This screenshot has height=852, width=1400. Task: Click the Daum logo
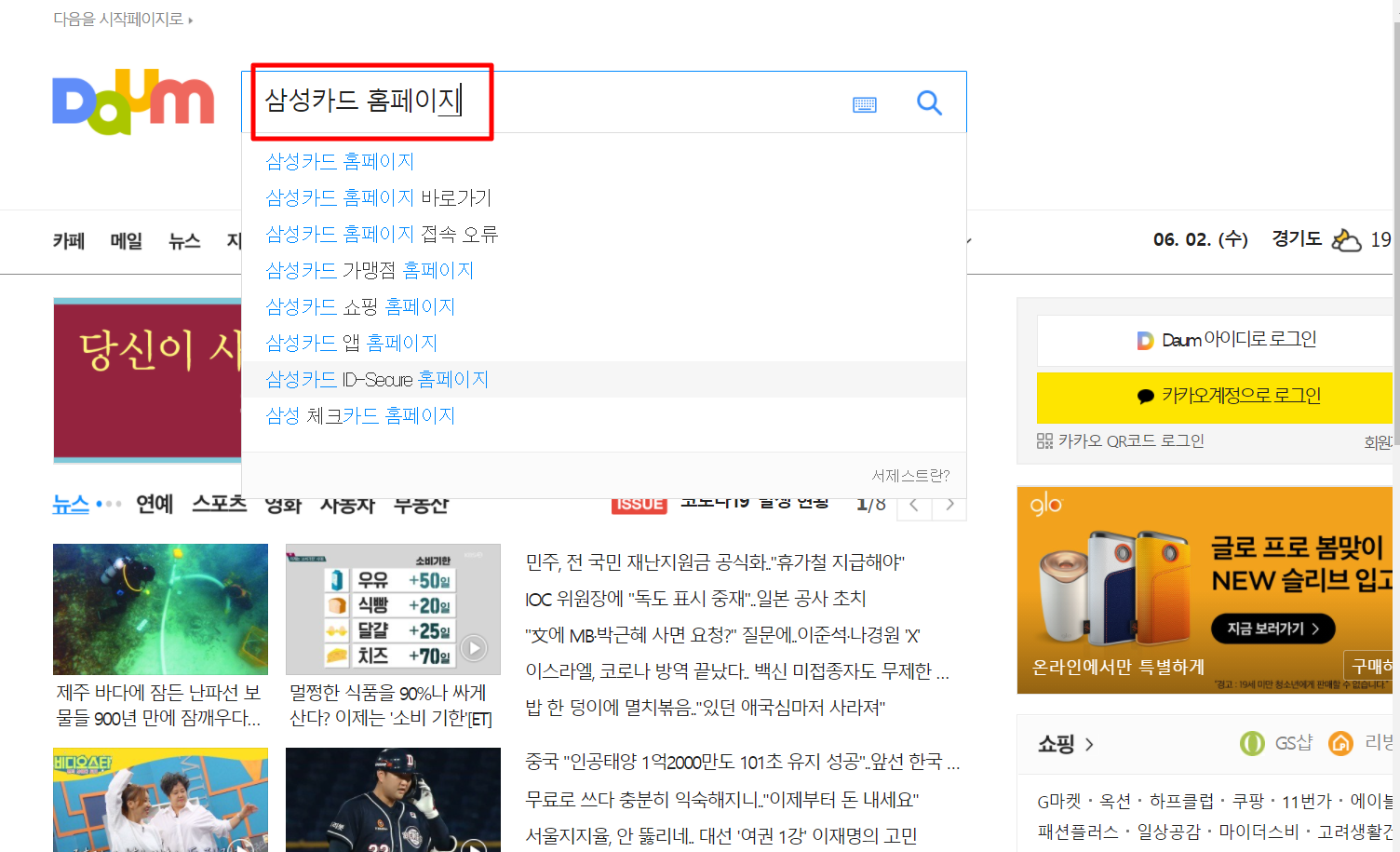pyautogui.click(x=133, y=101)
